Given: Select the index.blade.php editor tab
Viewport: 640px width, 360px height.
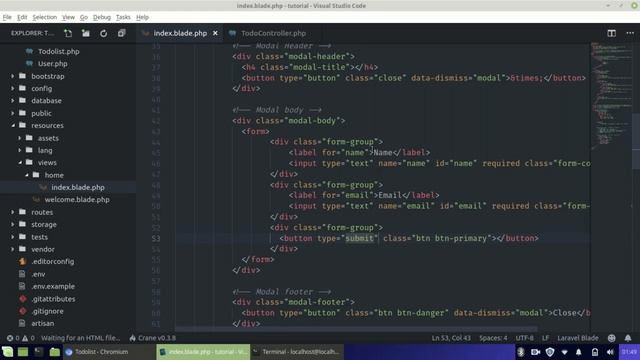Looking at the screenshot, I should [180, 33].
